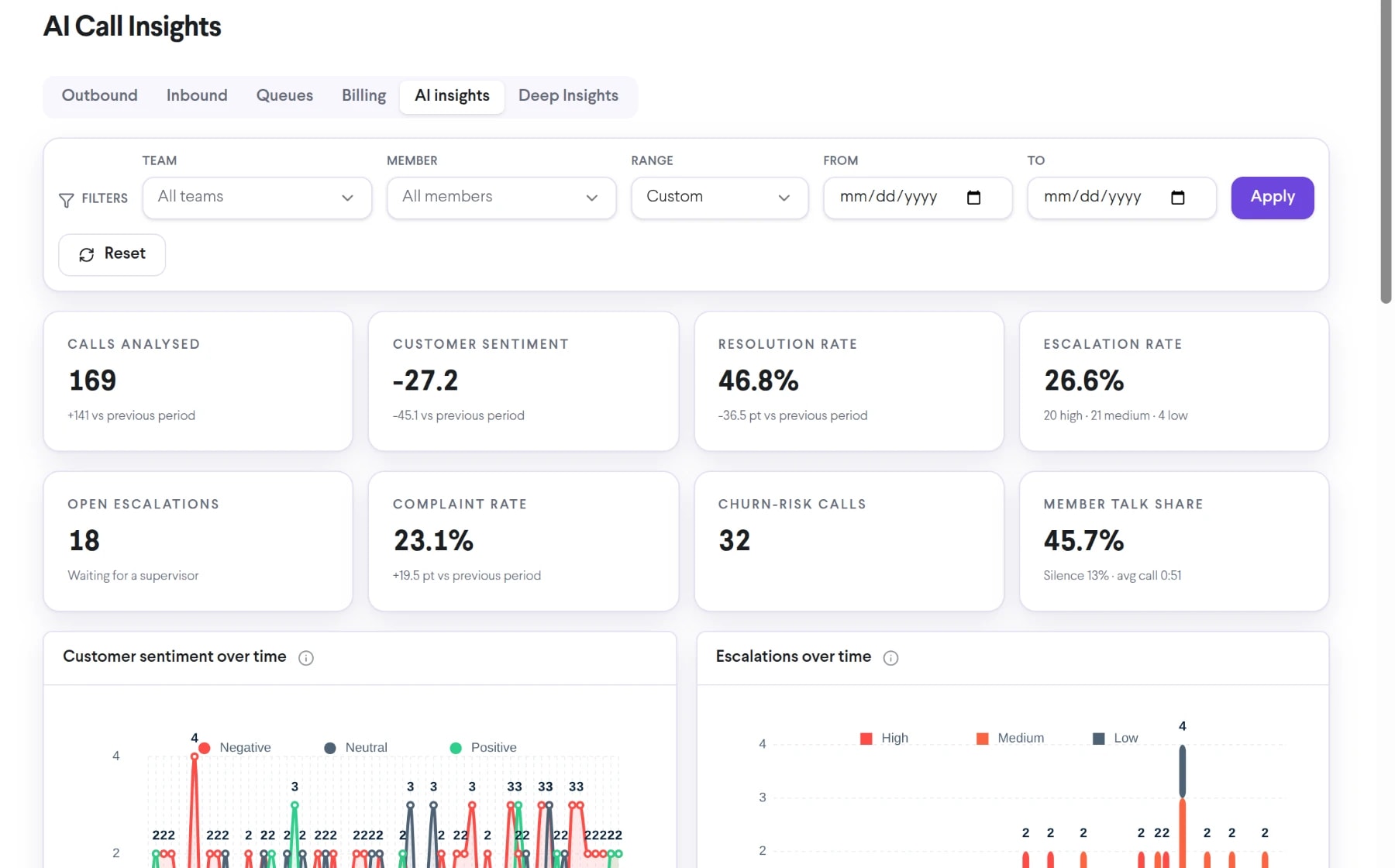Click the Filters funnel icon
Image resolution: width=1395 pixels, height=868 pixels.
click(x=67, y=200)
